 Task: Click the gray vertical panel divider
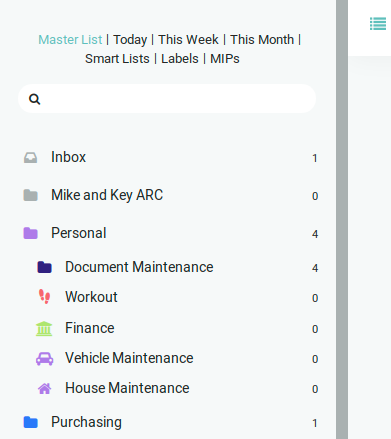pyautogui.click(x=342, y=219)
